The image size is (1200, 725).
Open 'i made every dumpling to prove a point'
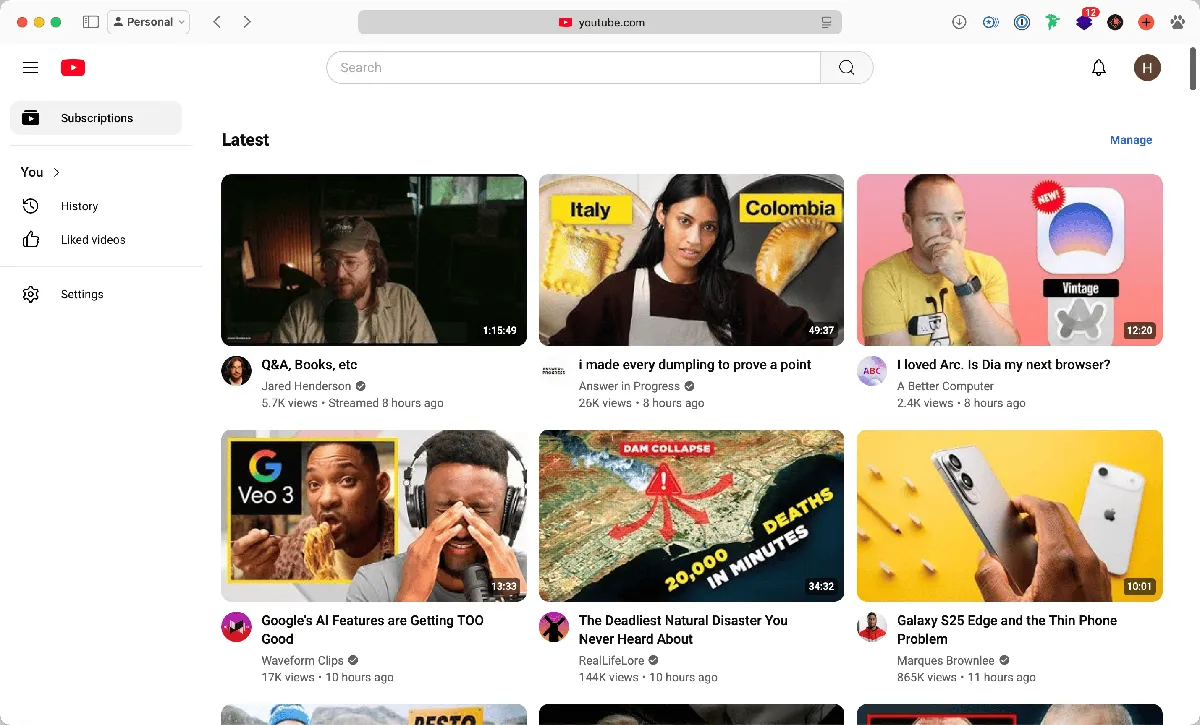tap(695, 365)
